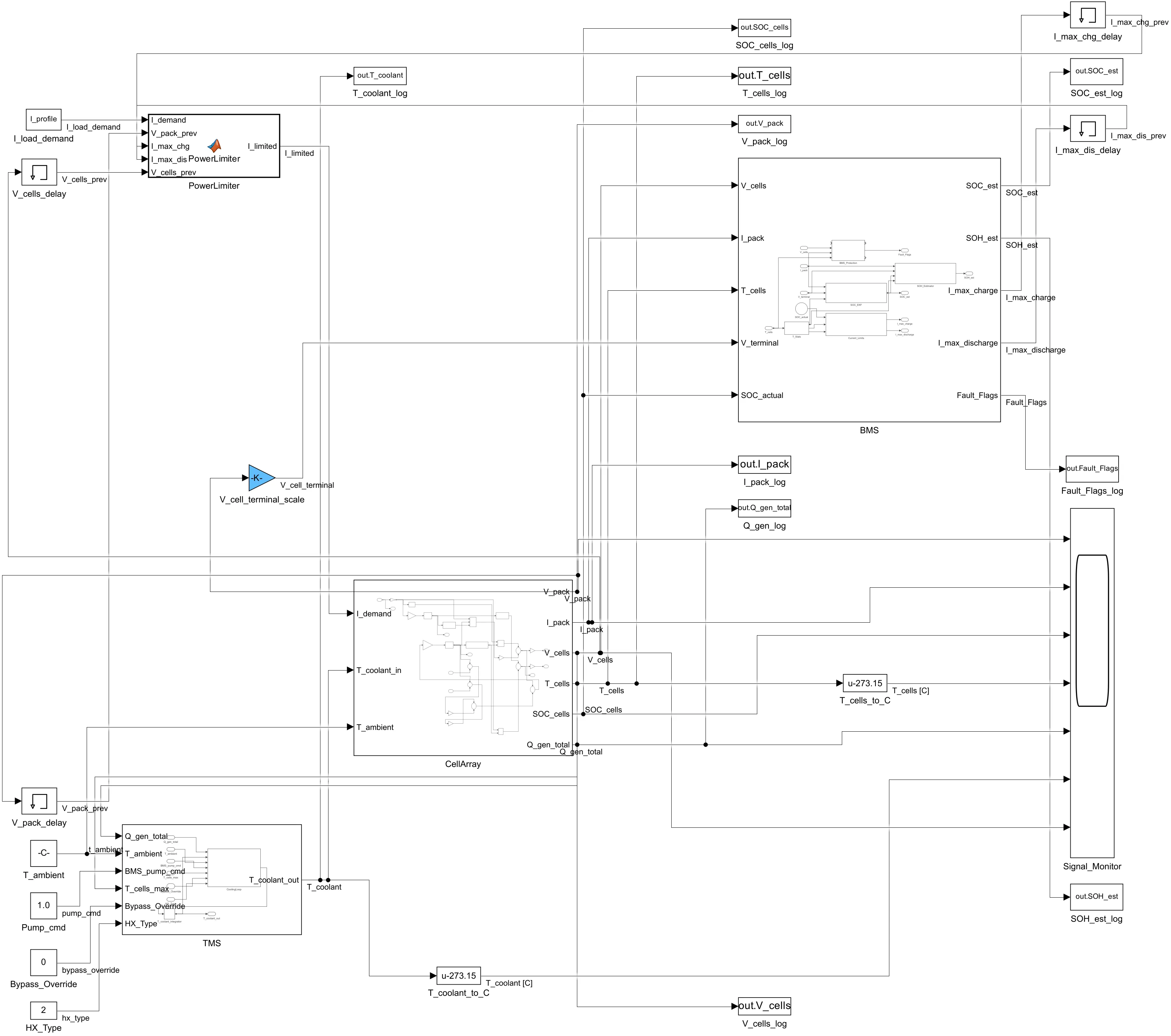Select the T_cells_to_C conversion block
Viewport: 1171px width, 1036px height.
tap(865, 683)
